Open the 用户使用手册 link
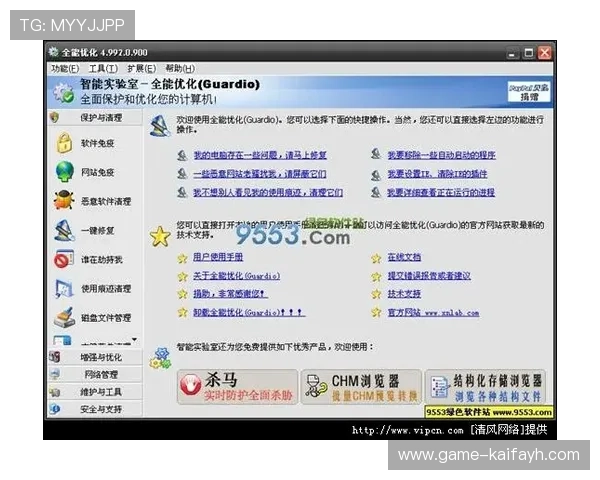Screen dimensions: 600x480 tap(218, 257)
